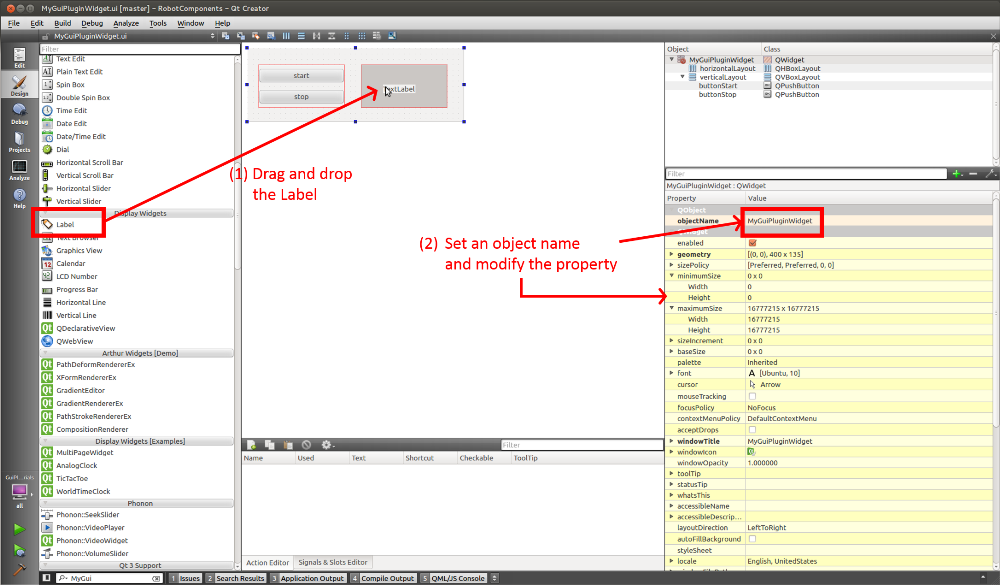Toggle the sidebar visibility button in status bar

(47, 578)
